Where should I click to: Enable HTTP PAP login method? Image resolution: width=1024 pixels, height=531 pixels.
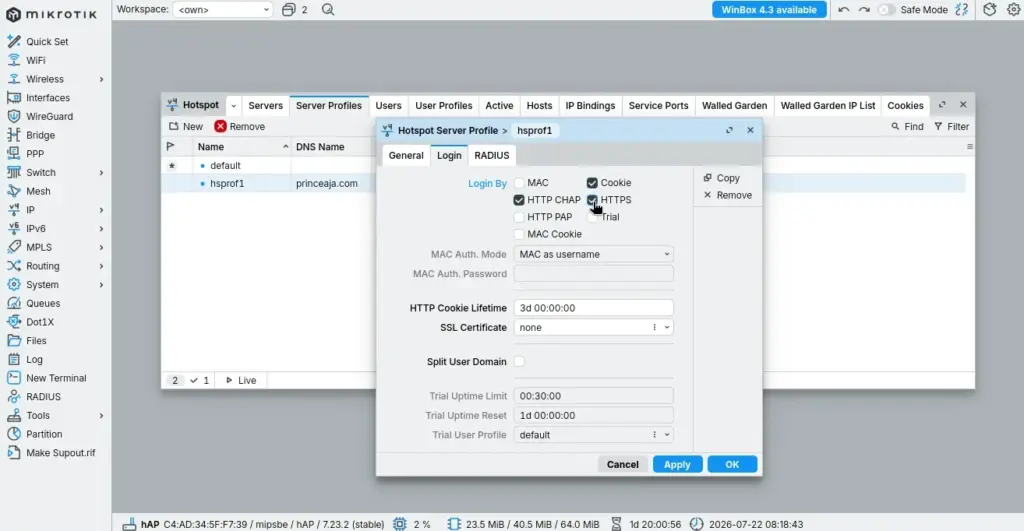point(519,217)
